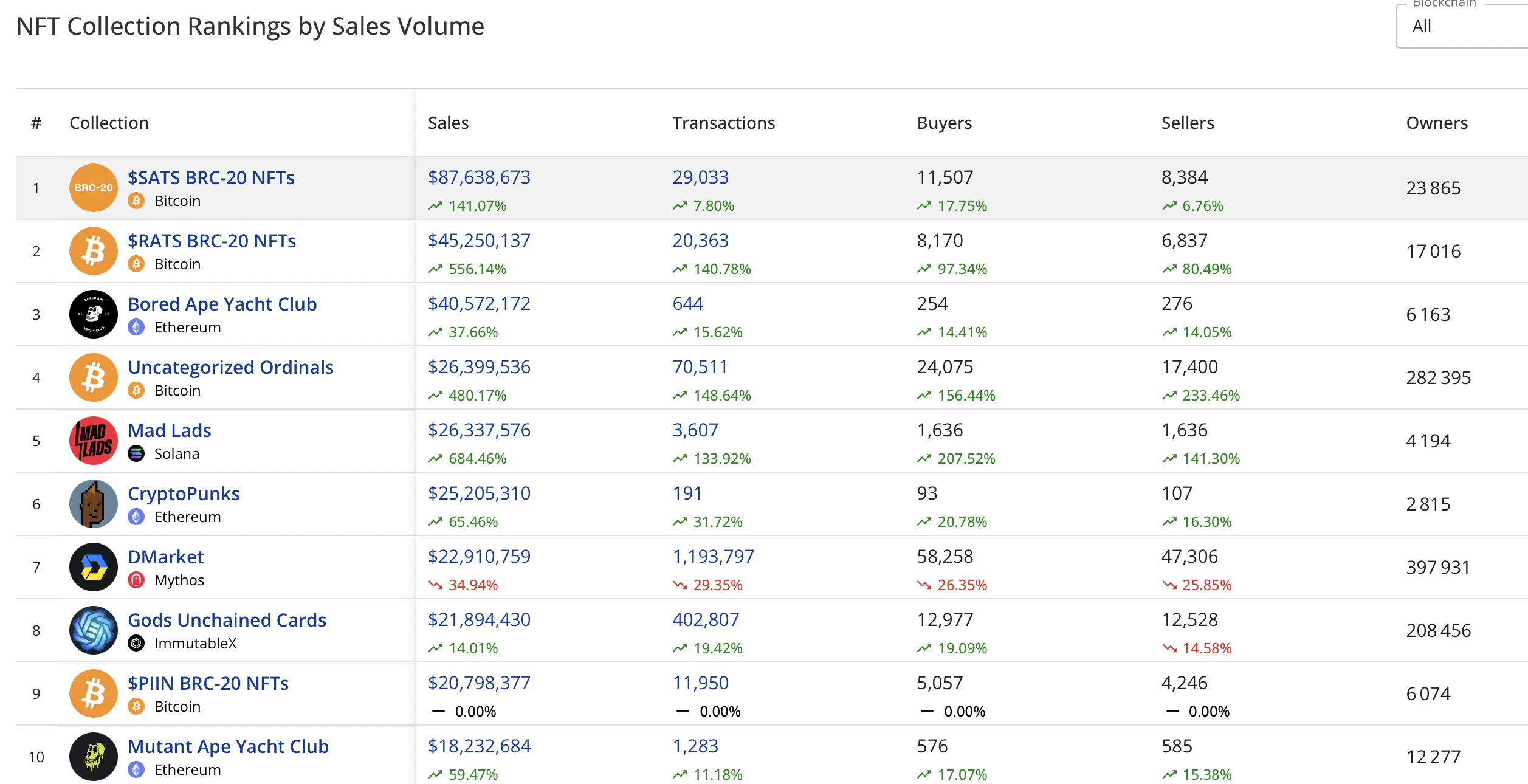Sort table by Sales column header
1528x784 pixels.
448,123
